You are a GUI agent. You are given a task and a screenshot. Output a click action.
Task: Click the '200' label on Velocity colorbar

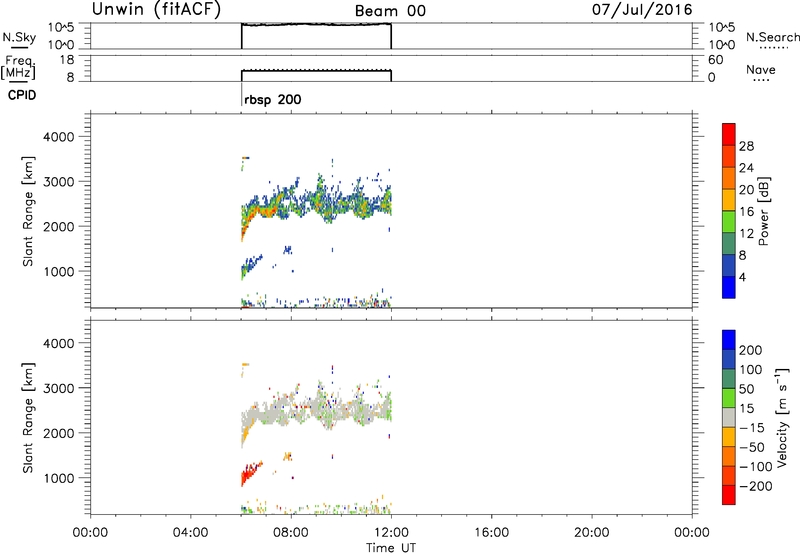pyautogui.click(x=751, y=350)
